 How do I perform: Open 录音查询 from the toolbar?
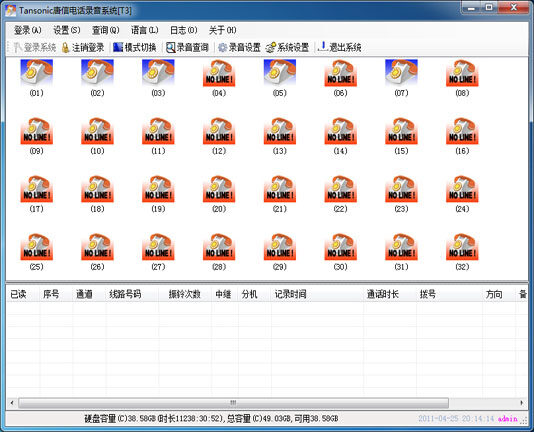[187, 47]
